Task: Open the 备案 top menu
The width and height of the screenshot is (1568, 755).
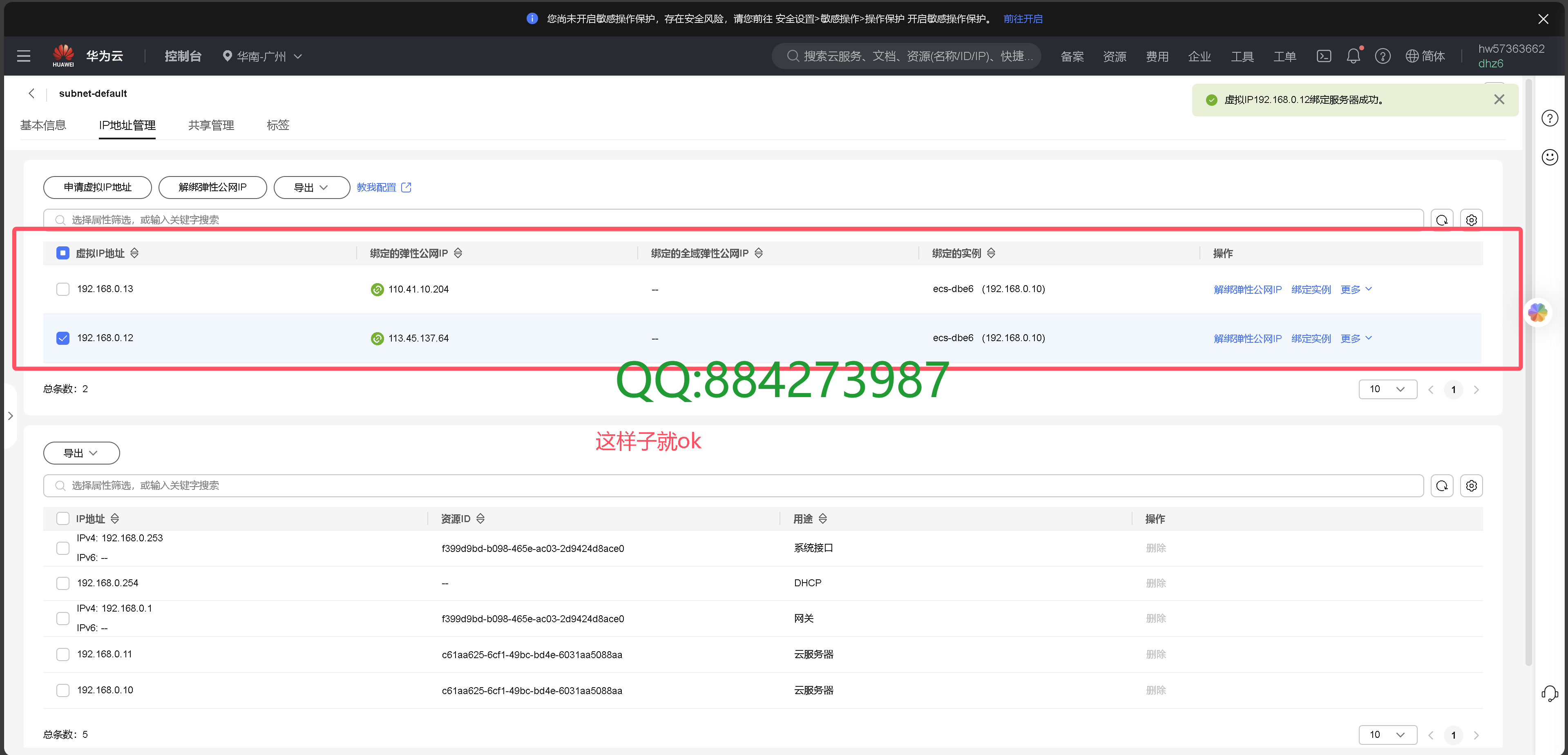Action: [x=1072, y=56]
